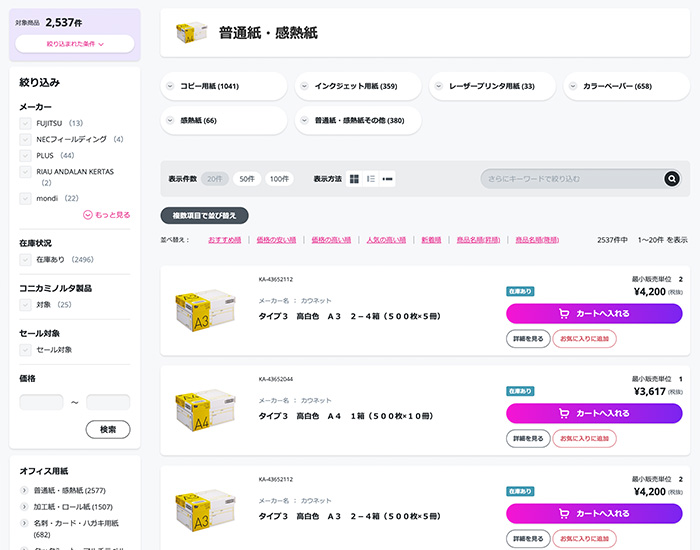Show 20件 per page
Image resolution: width=700 pixels, height=550 pixels.
215,179
